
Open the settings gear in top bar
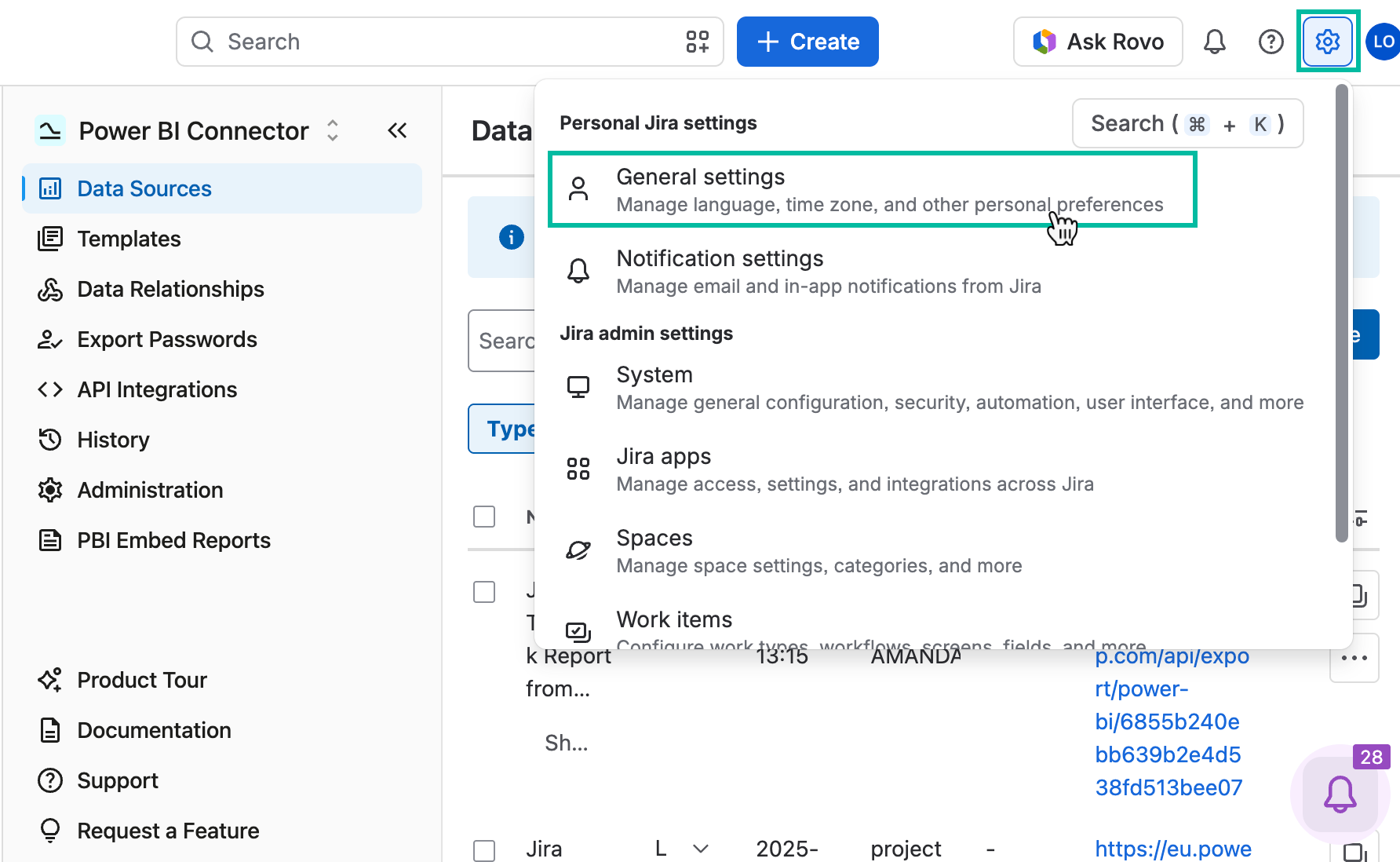1328,42
